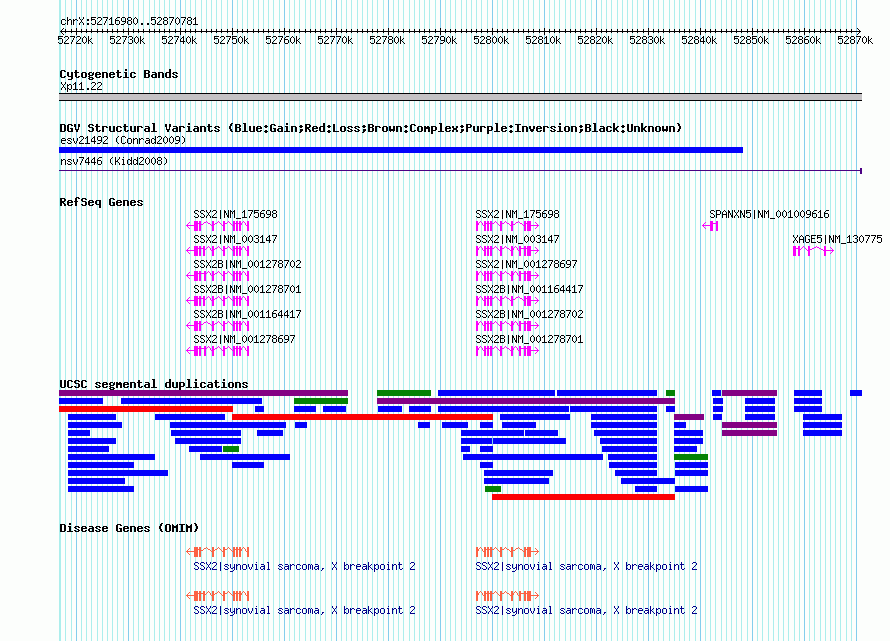Select the RefSeq Genes track title
The width and height of the screenshot is (890, 641).
pos(101,202)
